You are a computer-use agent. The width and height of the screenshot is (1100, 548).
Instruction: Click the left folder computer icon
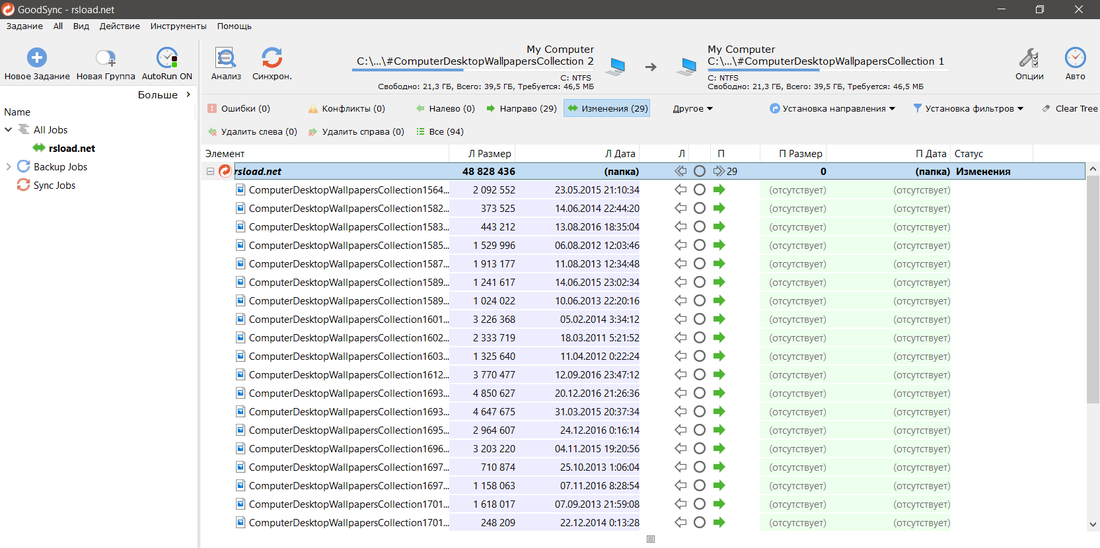click(616, 67)
